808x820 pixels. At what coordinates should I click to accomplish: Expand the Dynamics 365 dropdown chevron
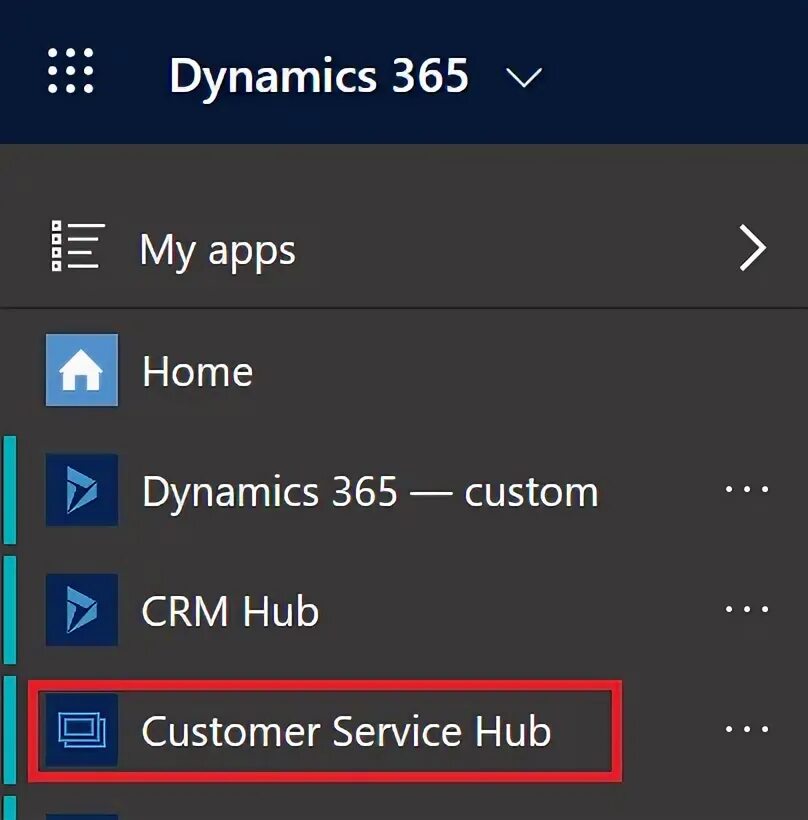click(524, 78)
